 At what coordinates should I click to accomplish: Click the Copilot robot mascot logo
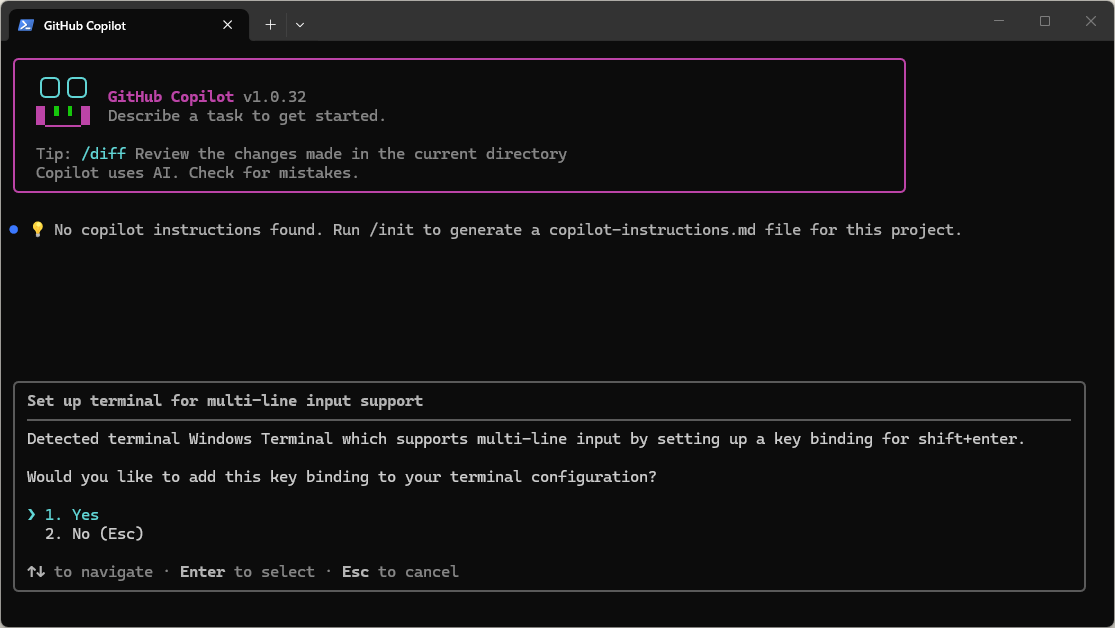(63, 102)
